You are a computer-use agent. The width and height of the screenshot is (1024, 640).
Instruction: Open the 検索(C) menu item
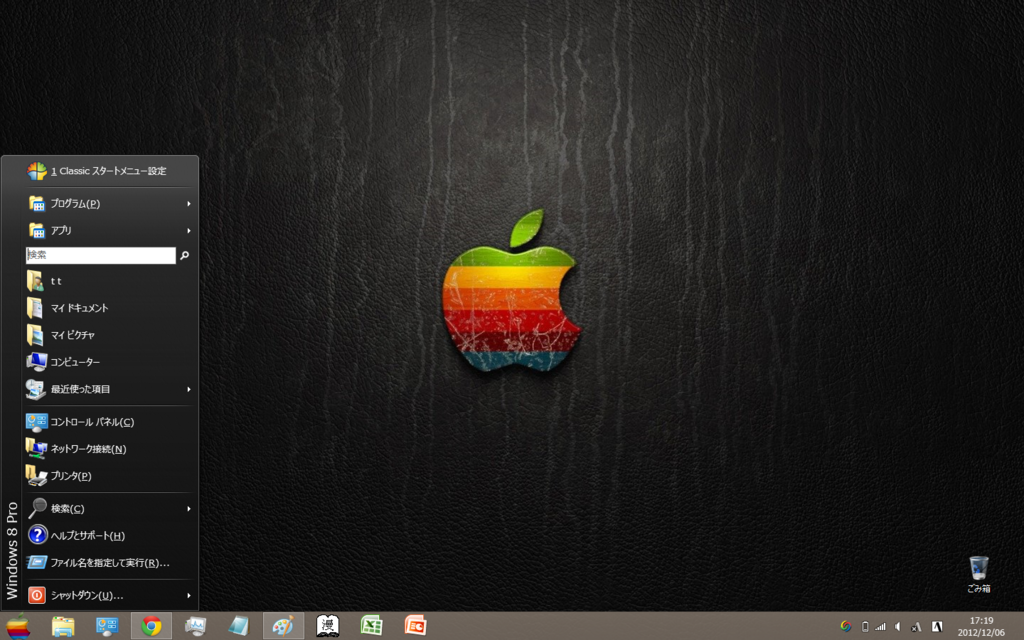pyautogui.click(x=109, y=509)
